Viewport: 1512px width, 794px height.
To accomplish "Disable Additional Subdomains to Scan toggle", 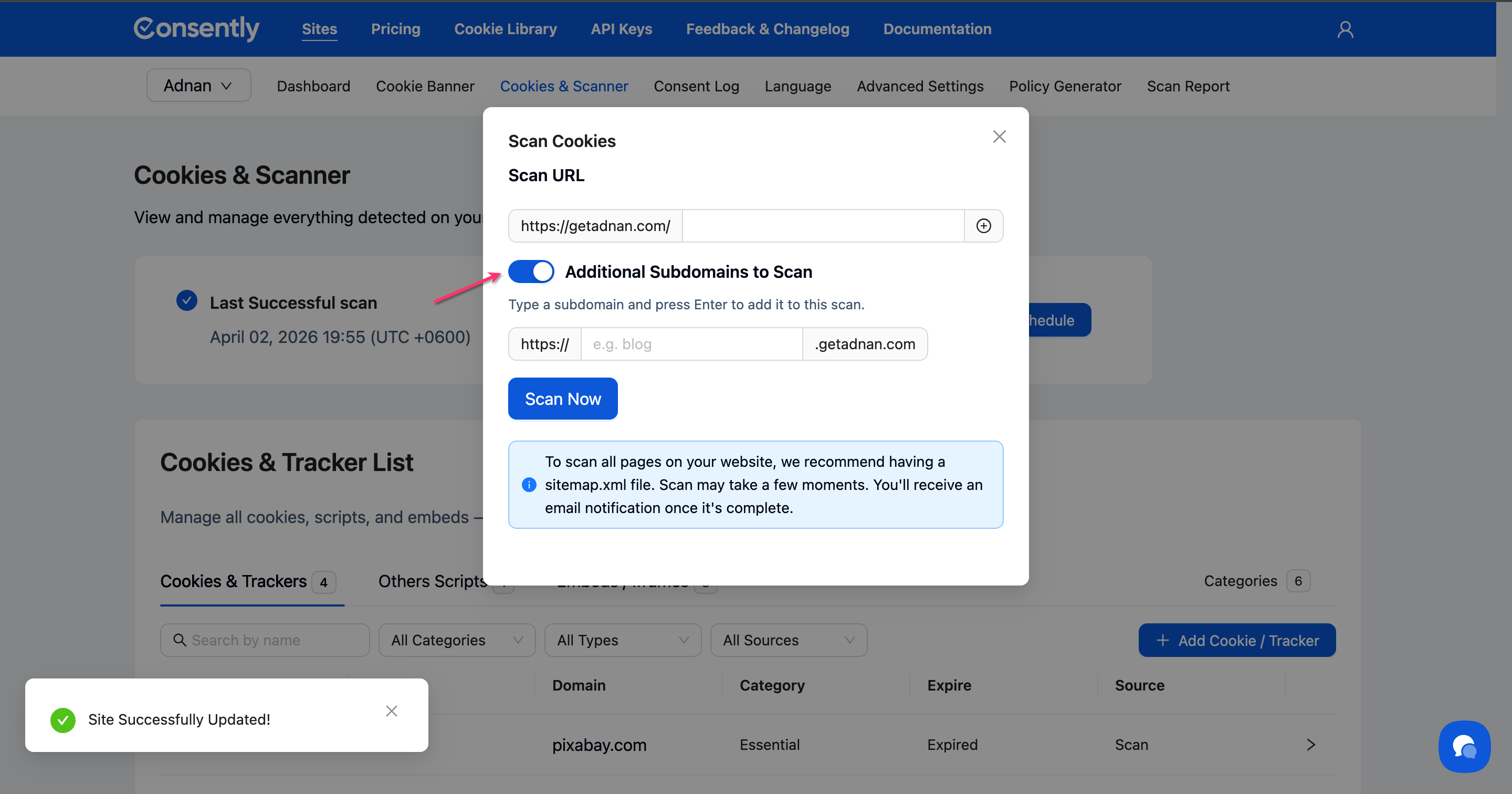I will [x=531, y=272].
